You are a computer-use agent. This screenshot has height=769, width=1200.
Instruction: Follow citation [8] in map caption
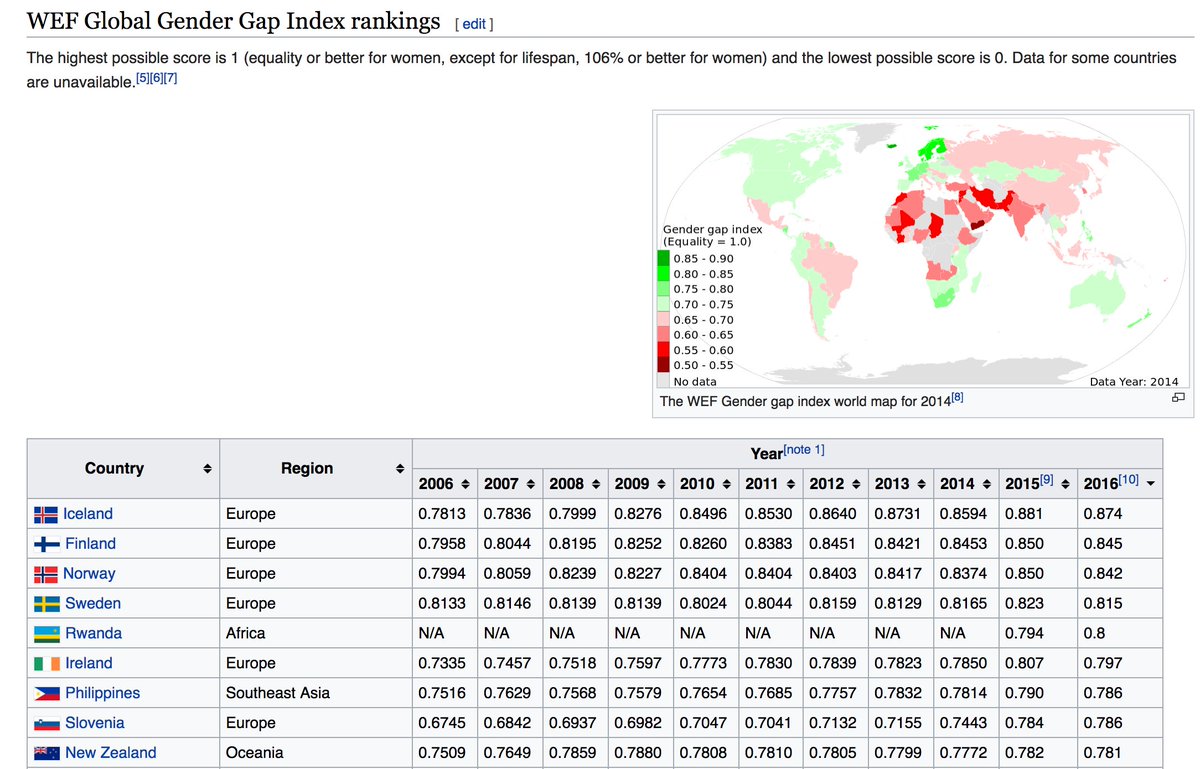[x=957, y=397]
